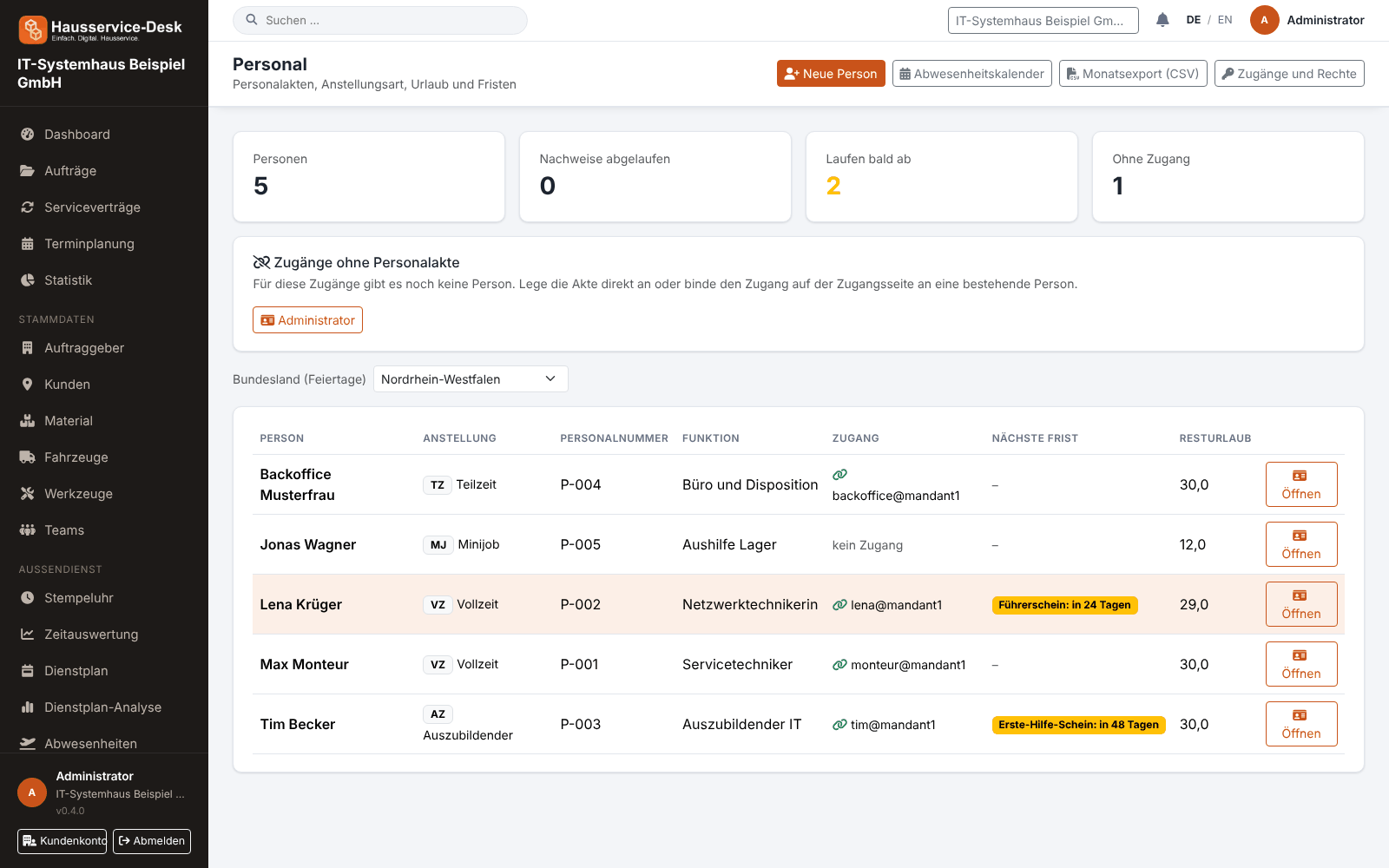Open Max Monteur's personnel file
This screenshot has width=1389, height=868.
(1301, 664)
